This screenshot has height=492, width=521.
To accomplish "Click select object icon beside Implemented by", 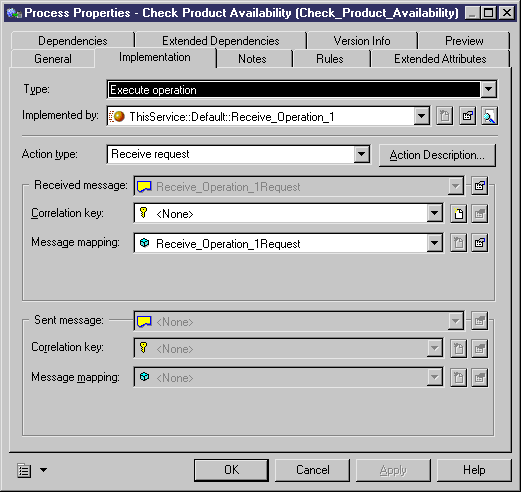I will click(x=489, y=116).
